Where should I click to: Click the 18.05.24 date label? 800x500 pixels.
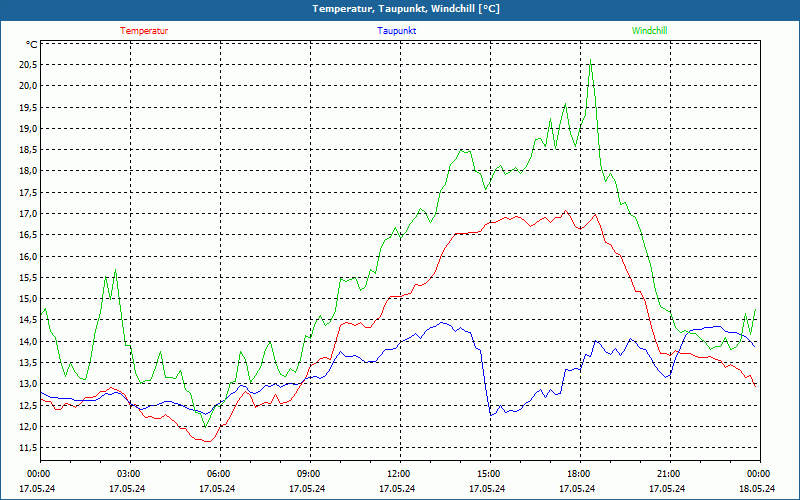[757, 488]
